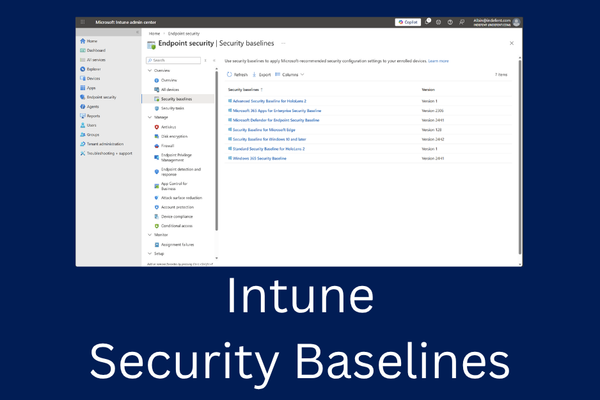Click the Endpoint security breadcrumb
This screenshot has height=400, width=600.
[184, 34]
